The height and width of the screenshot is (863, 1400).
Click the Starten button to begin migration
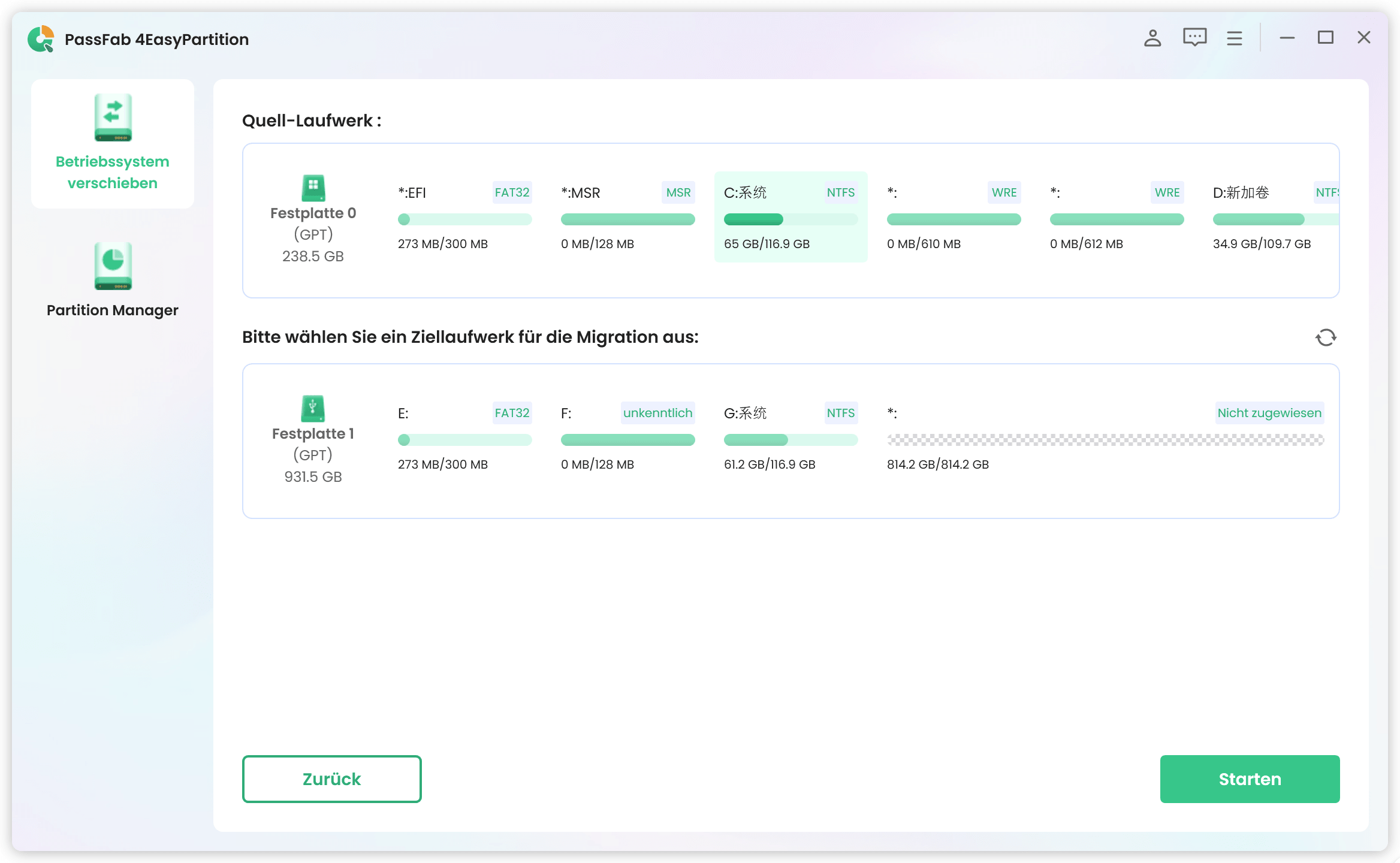click(x=1249, y=778)
